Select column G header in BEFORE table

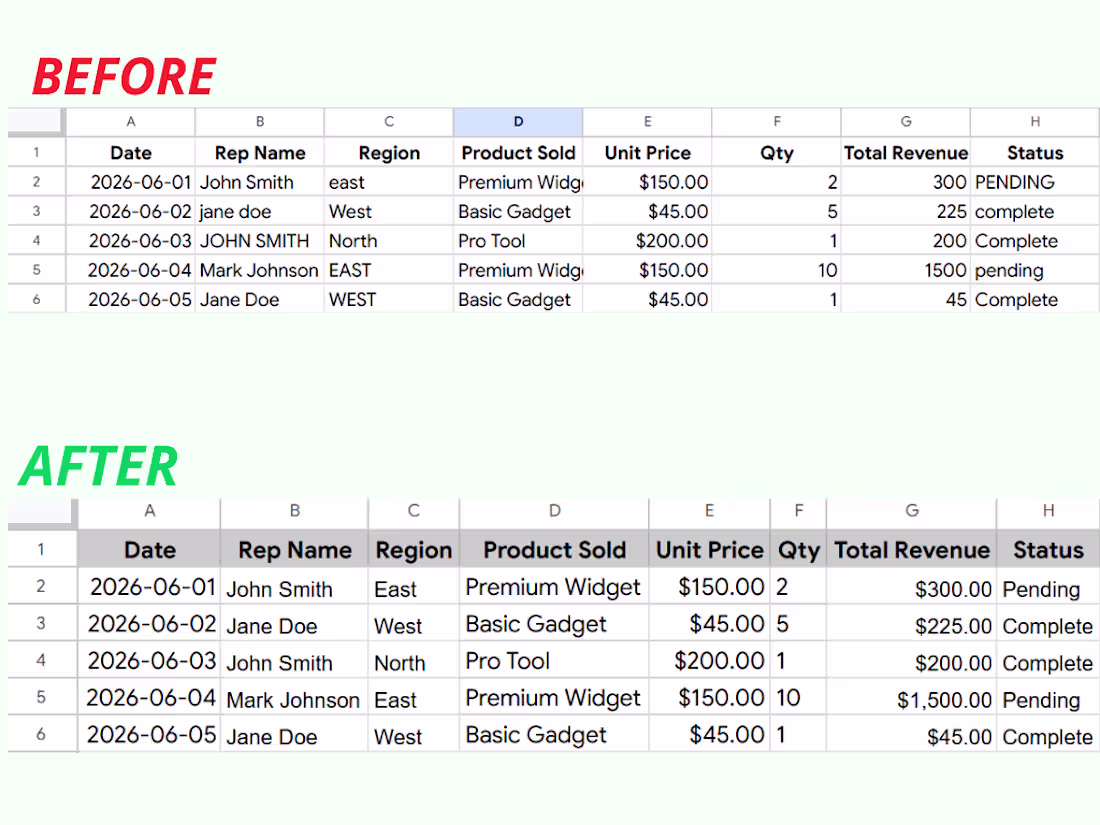906,122
